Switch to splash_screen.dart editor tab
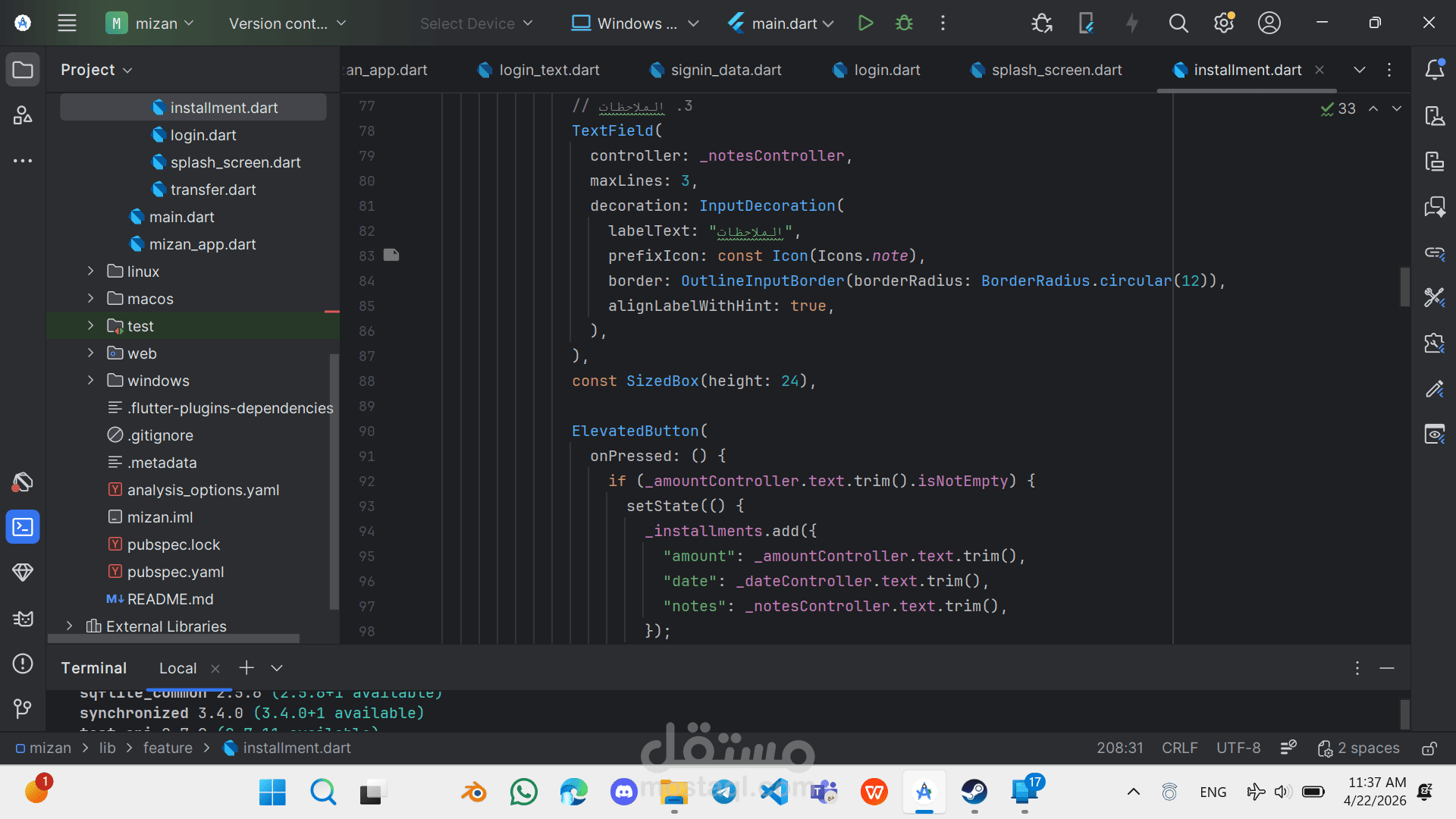 pos(1056,70)
